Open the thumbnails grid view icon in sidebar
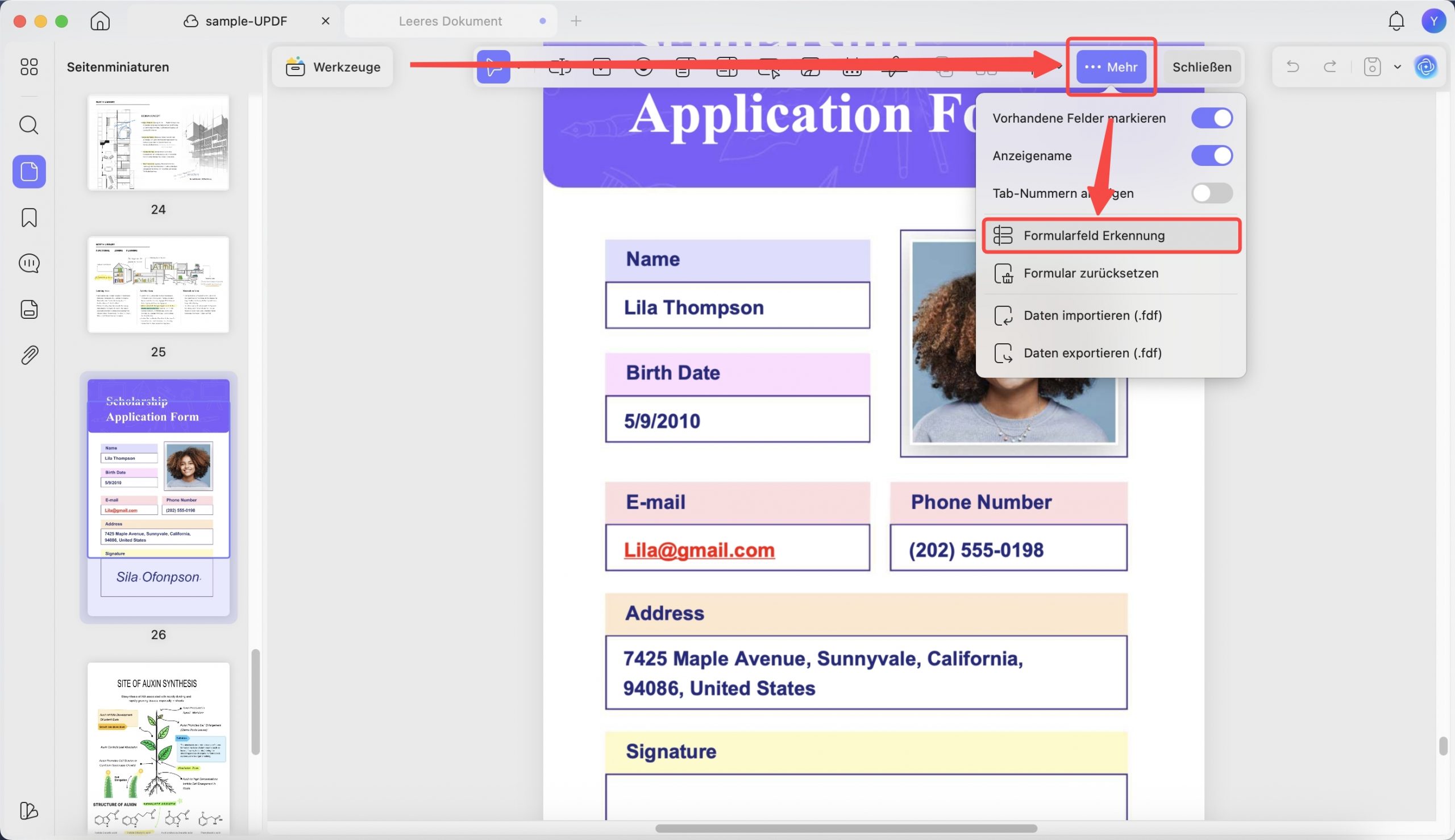Screen dimensions: 1455x840 tap(29, 67)
